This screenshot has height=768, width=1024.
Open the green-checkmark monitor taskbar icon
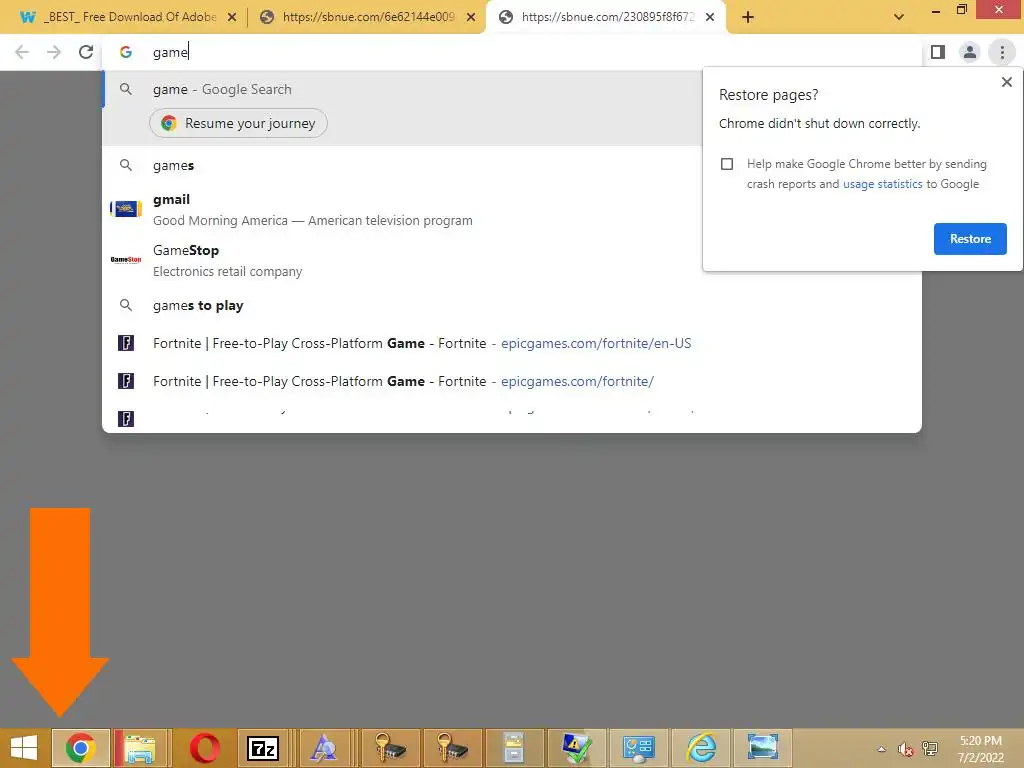coord(576,748)
